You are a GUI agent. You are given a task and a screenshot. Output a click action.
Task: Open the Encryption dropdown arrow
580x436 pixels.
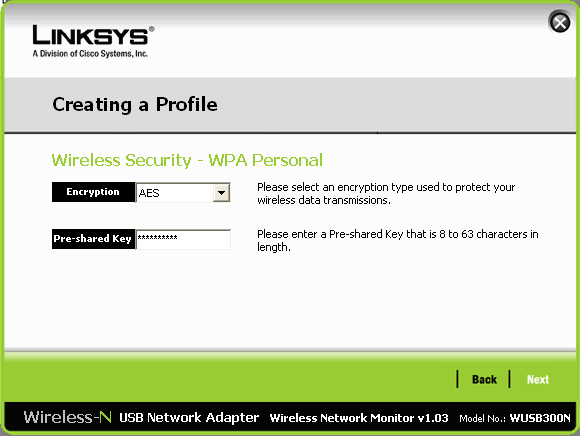pos(221,193)
